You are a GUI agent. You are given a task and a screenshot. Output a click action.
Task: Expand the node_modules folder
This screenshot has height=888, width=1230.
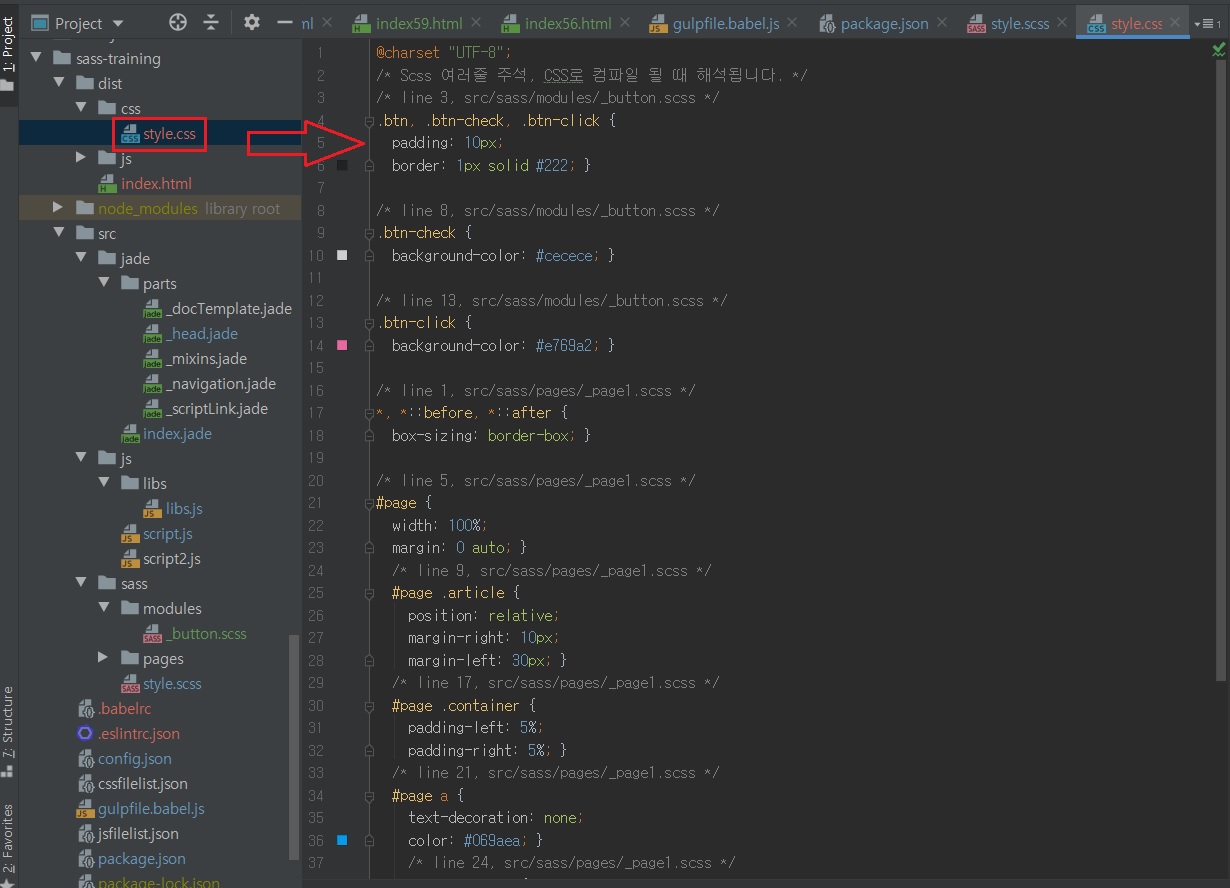[x=59, y=208]
